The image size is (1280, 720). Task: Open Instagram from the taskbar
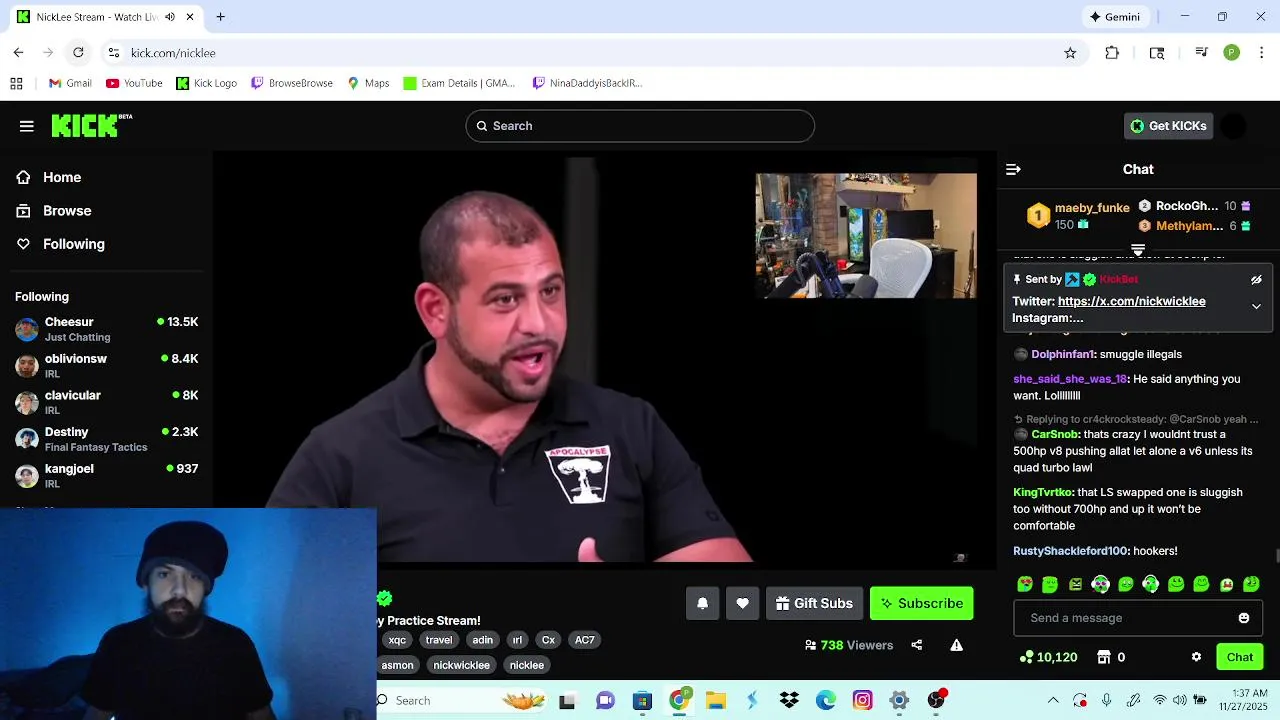pos(863,701)
